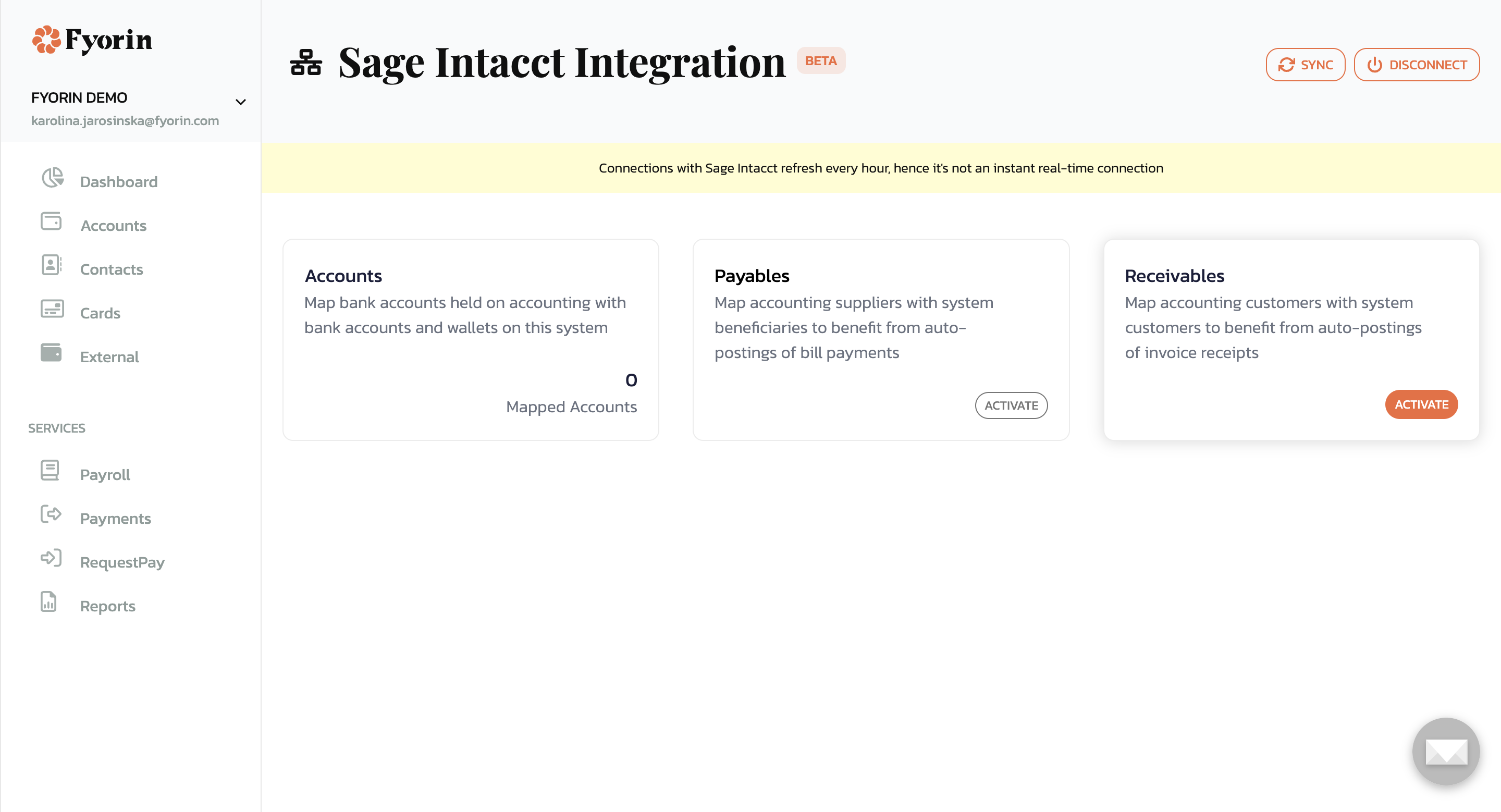Click the Fyorin wordmark text

tap(108, 40)
